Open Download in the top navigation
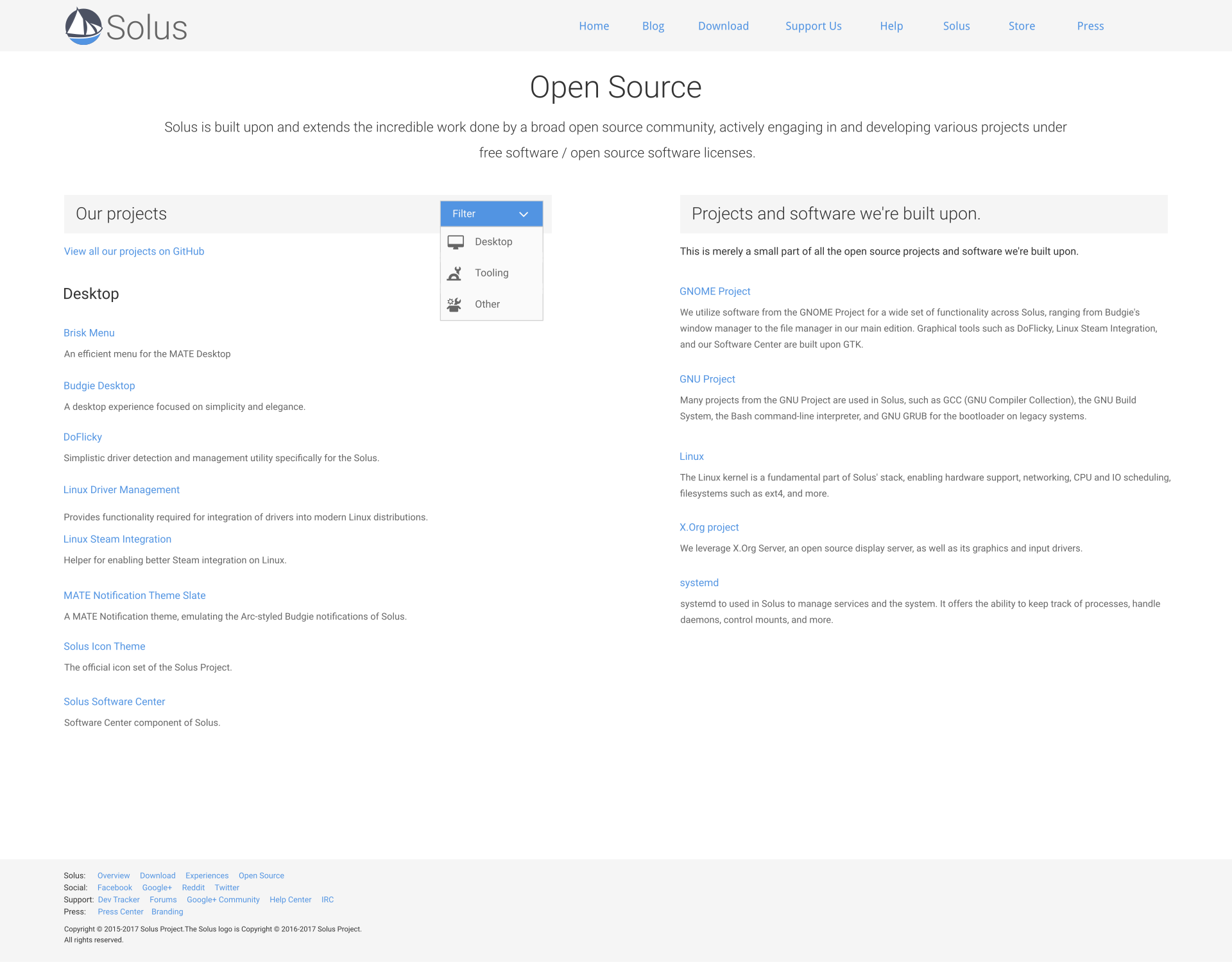1232x962 pixels. [723, 26]
